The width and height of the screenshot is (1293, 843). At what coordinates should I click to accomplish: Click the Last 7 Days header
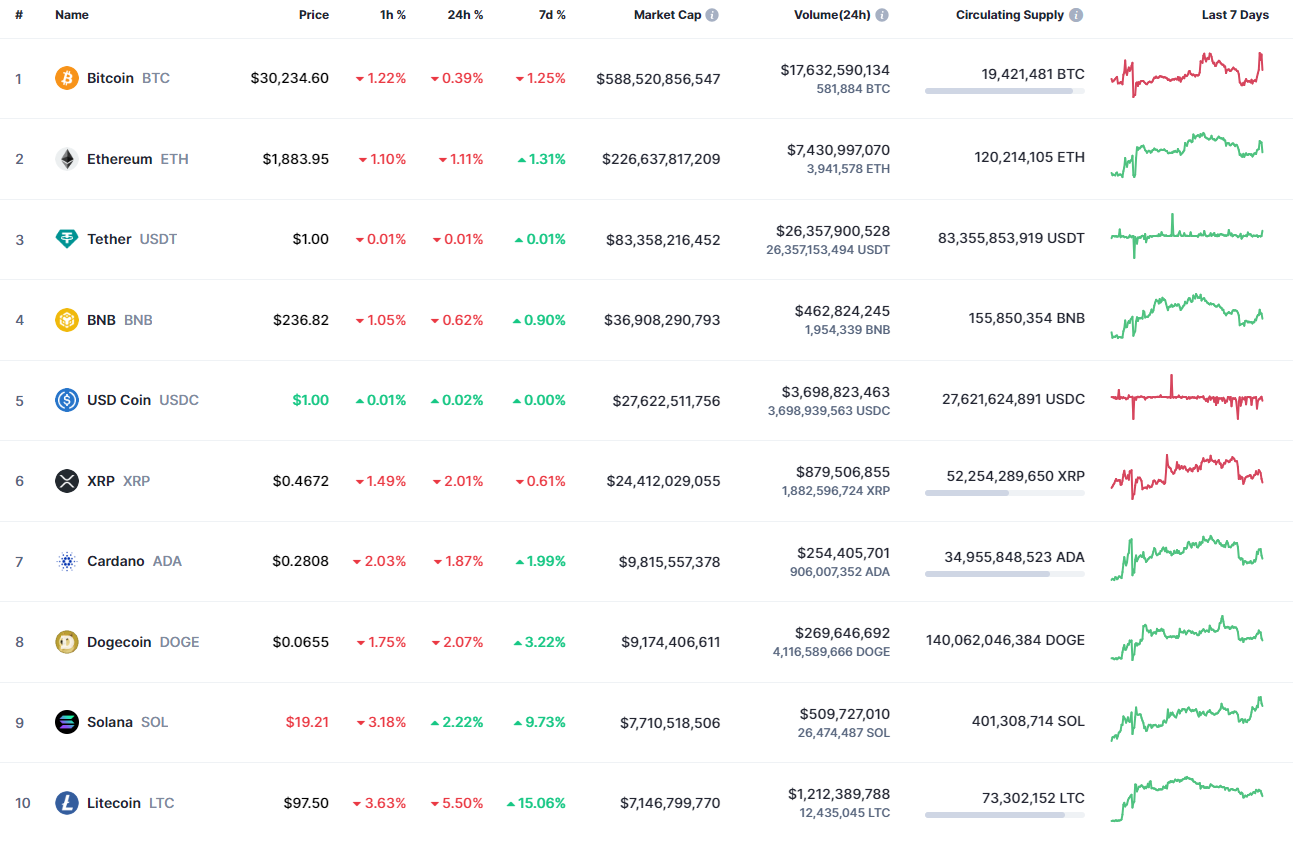point(1235,14)
